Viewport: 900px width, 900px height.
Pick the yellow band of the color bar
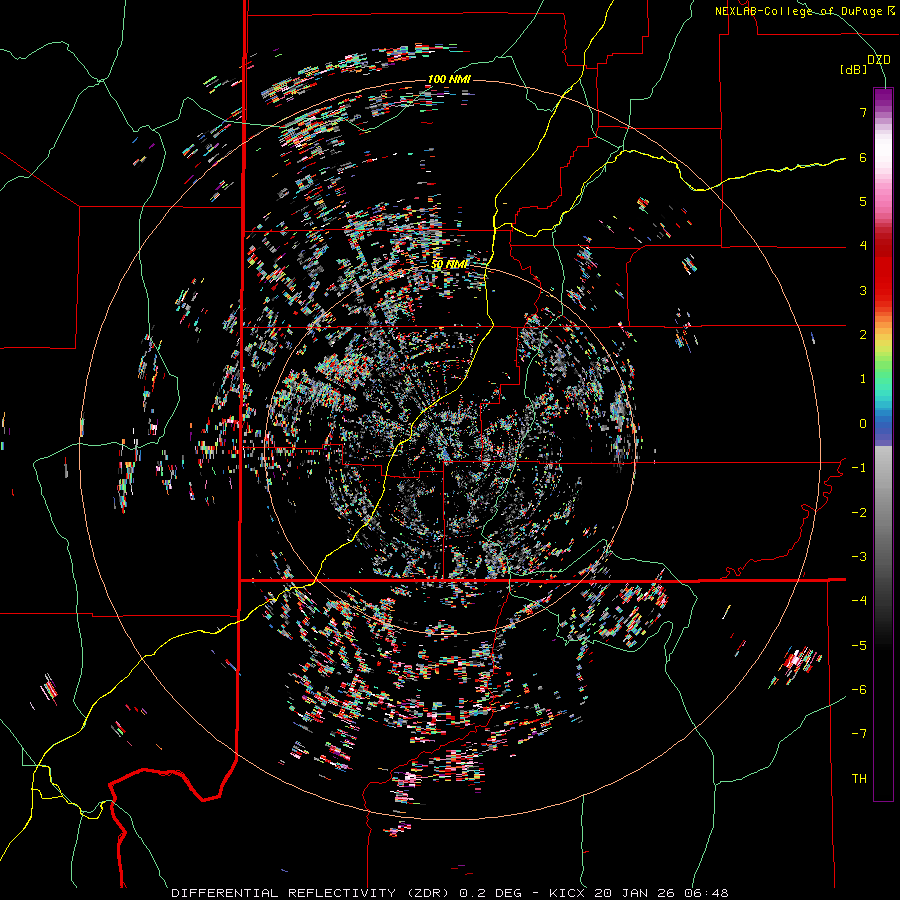(x=883, y=344)
